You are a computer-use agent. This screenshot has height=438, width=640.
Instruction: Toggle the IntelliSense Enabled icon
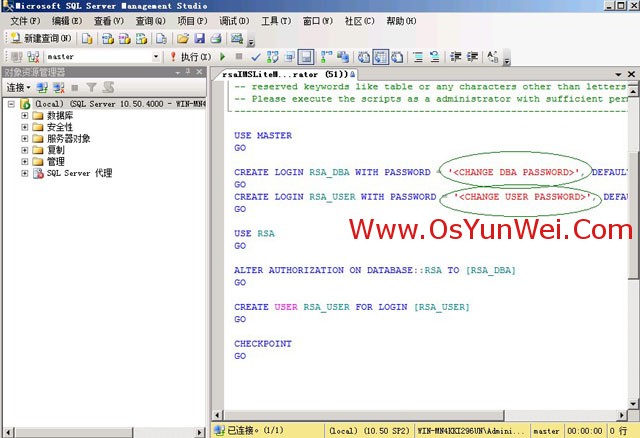[306, 57]
